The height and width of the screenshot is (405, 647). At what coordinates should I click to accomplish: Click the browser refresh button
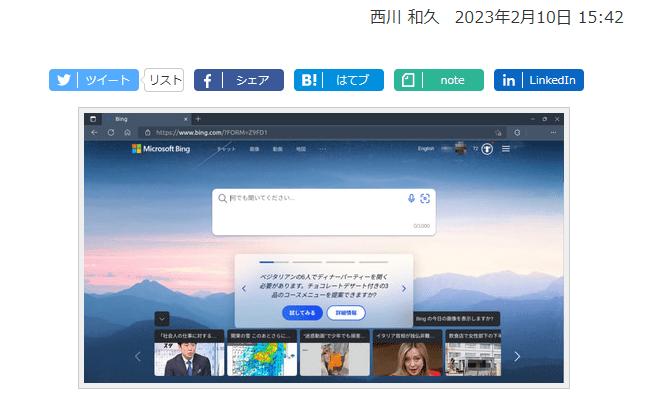tap(111, 132)
